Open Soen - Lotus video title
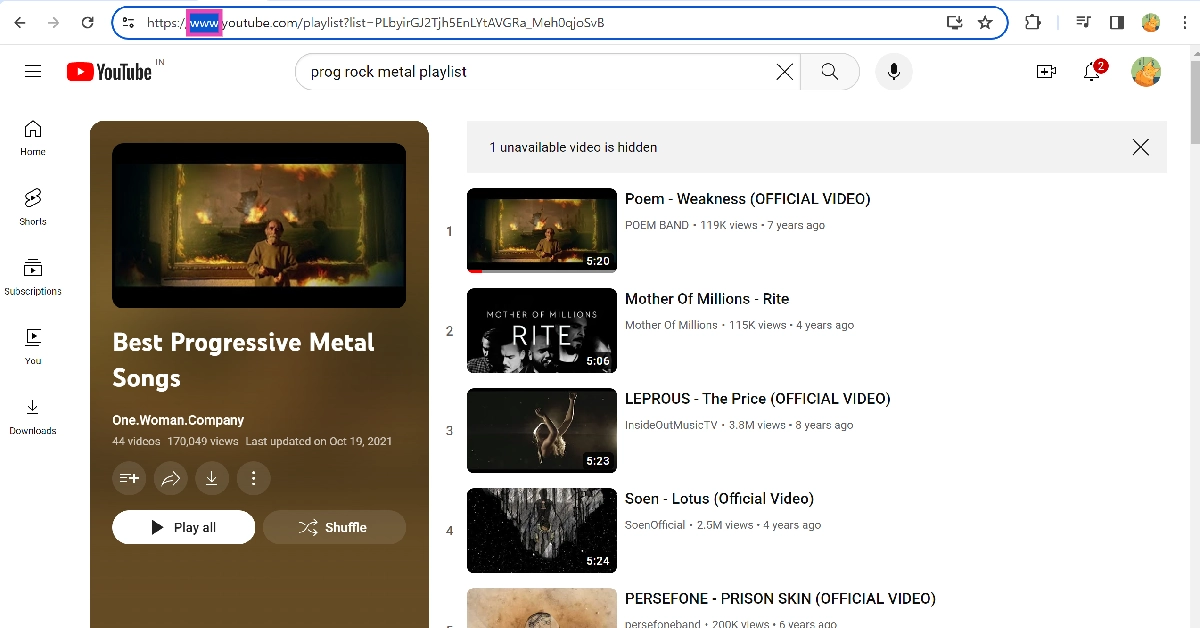Screen dimensions: 1200x628 pos(719,499)
